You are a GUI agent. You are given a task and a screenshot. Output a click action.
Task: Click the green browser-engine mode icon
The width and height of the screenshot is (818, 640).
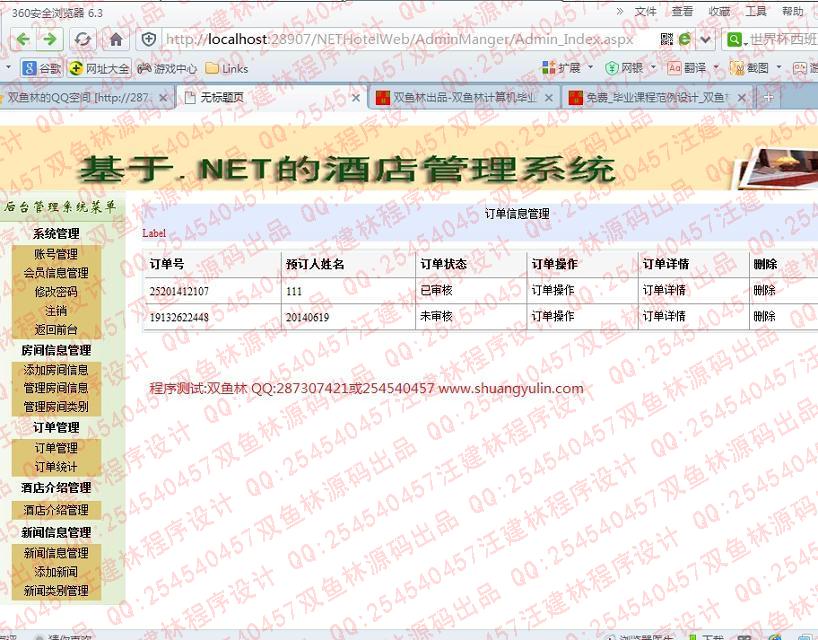coord(685,39)
